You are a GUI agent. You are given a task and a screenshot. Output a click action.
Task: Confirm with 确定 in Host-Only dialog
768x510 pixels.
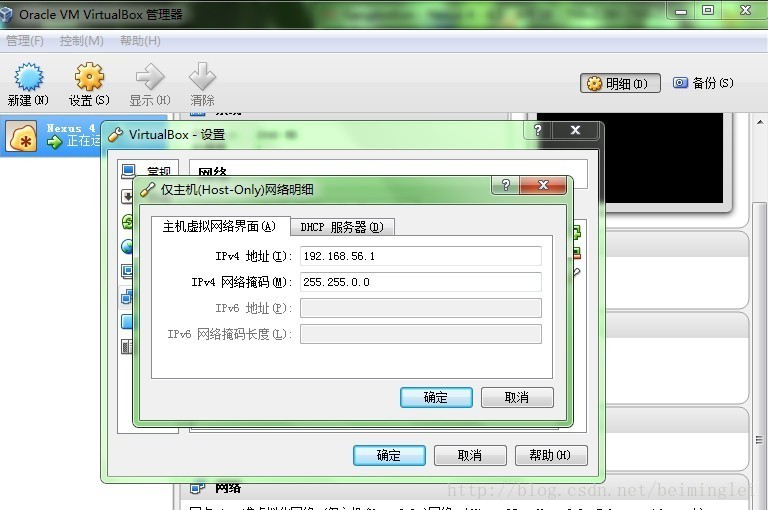click(436, 397)
